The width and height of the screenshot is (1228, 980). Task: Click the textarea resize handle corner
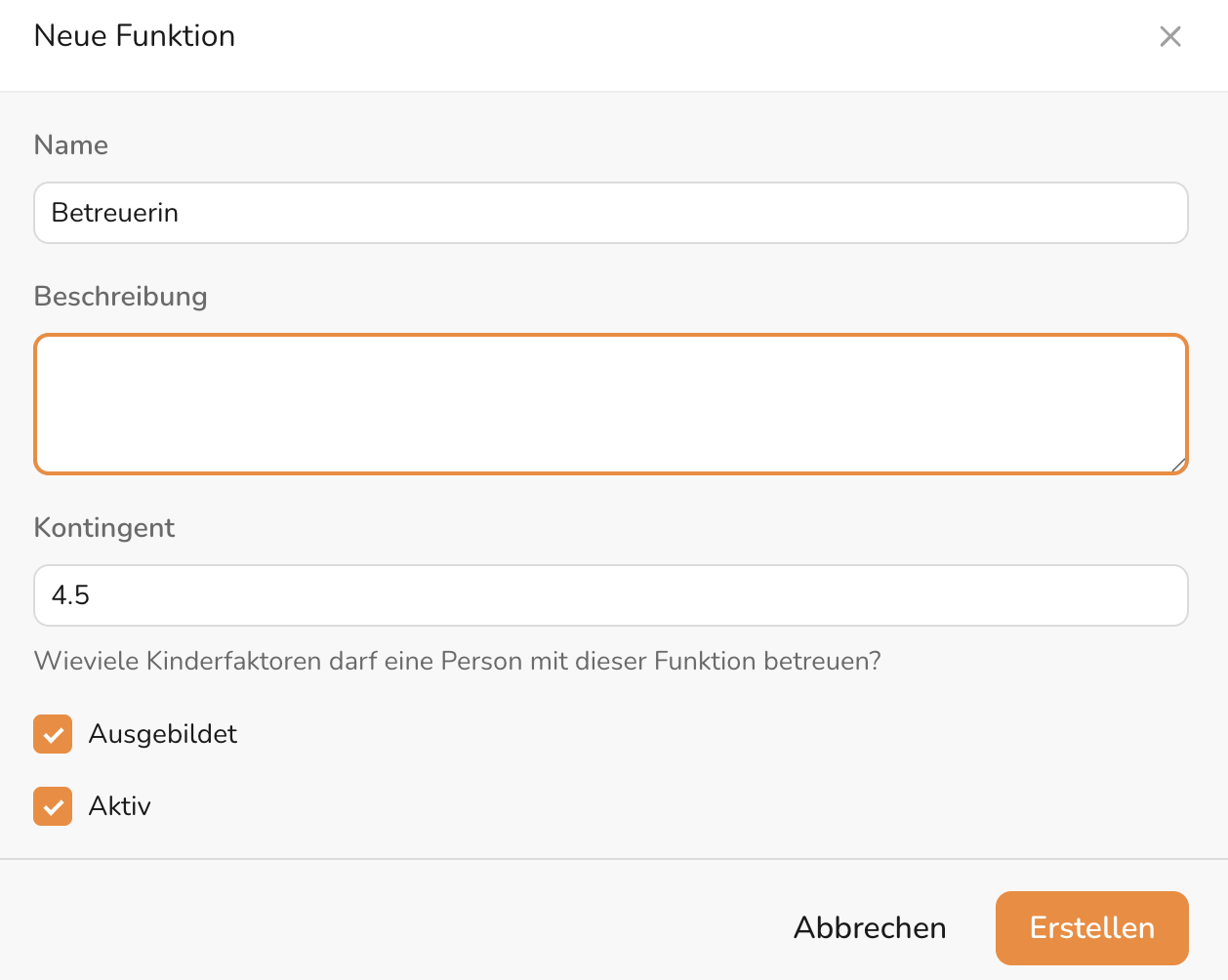pos(1178,465)
